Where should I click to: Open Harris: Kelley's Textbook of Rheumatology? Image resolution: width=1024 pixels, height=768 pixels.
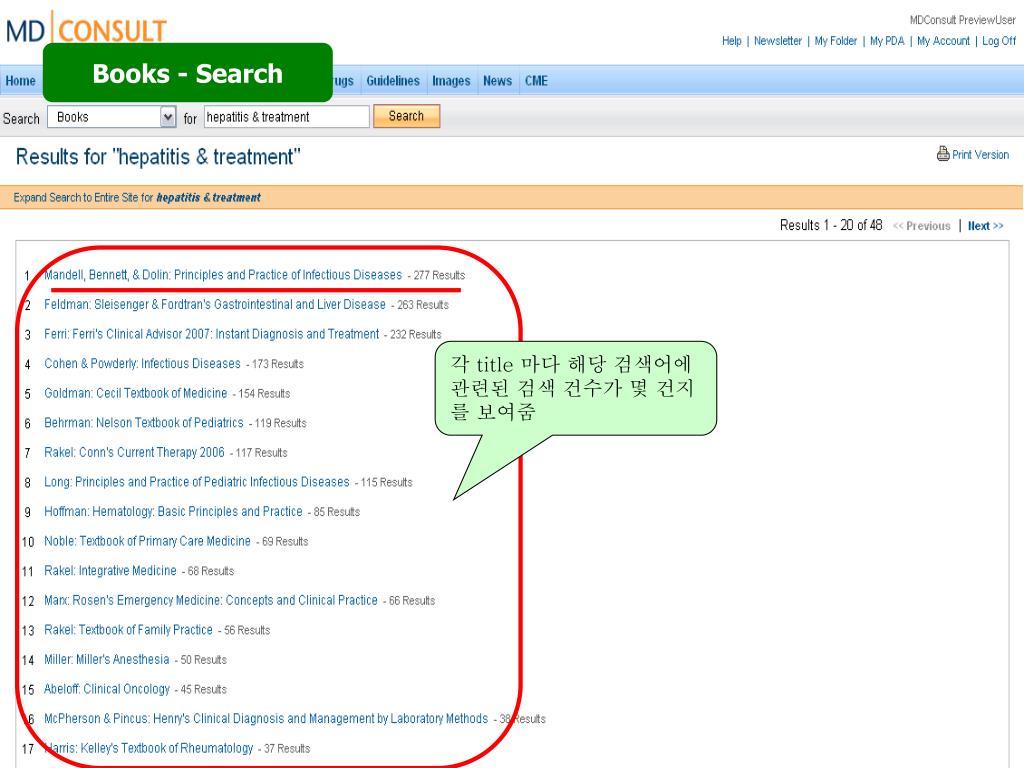click(x=148, y=748)
